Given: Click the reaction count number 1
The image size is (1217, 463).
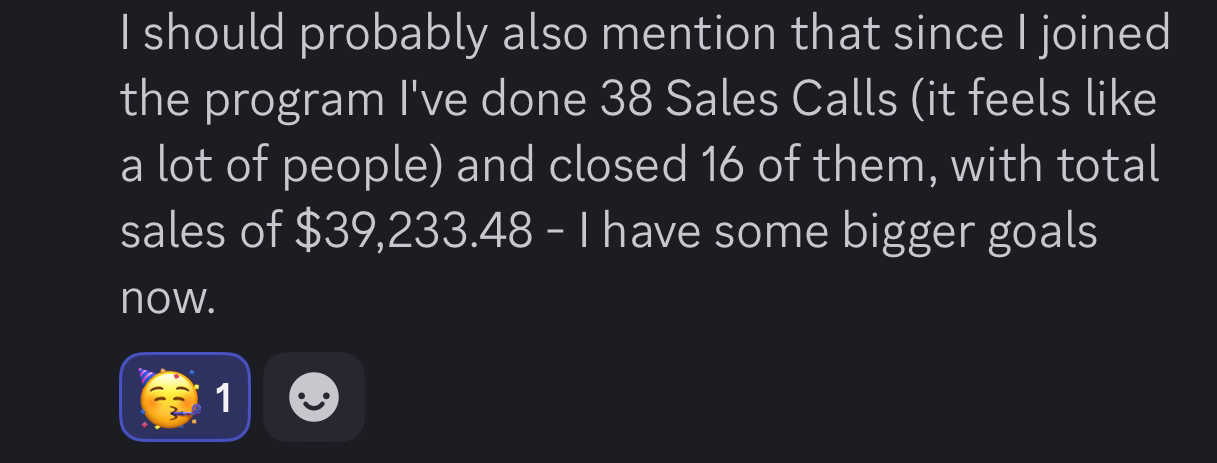Looking at the screenshot, I should 223,398.
